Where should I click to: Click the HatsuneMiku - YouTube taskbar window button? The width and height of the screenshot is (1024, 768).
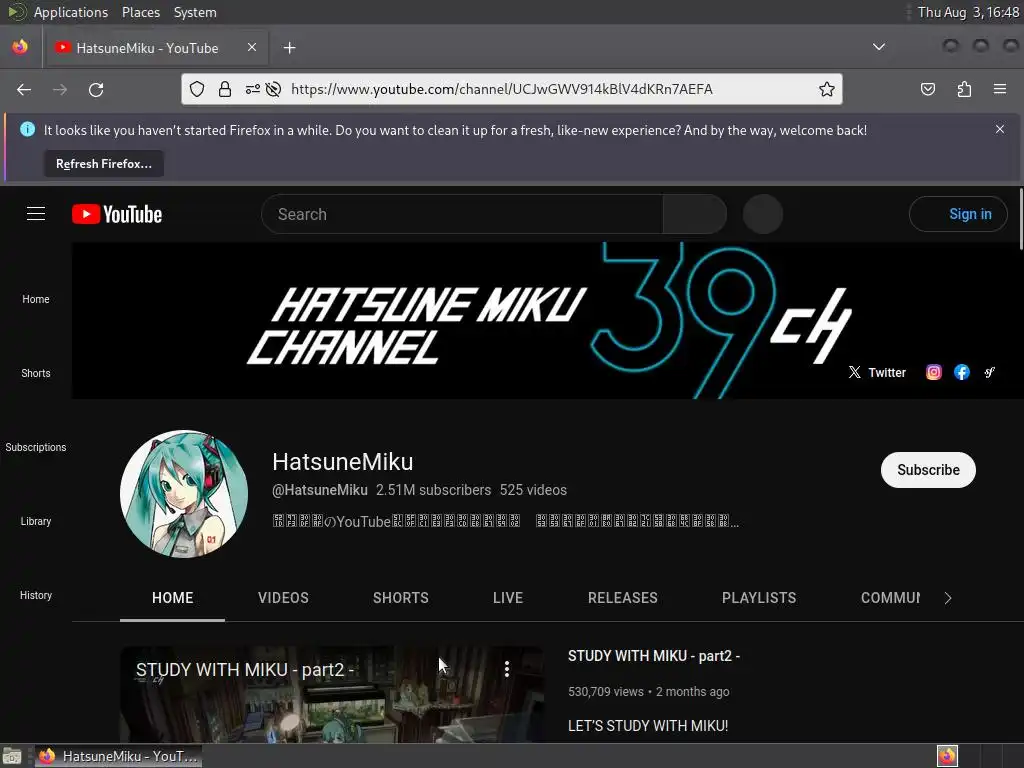point(118,756)
